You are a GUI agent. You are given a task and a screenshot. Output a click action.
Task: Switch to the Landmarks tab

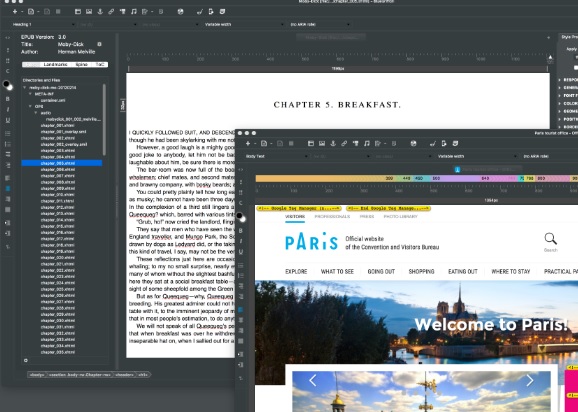(x=56, y=64)
